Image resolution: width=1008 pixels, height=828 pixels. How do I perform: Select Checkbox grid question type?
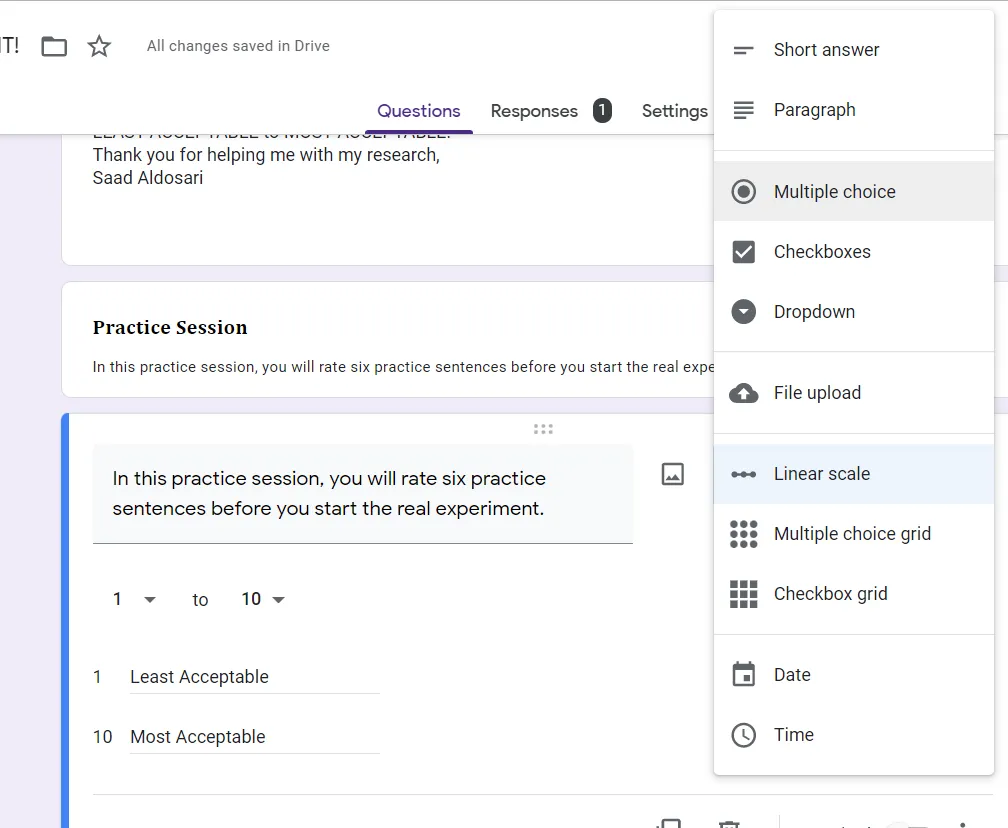[830, 594]
